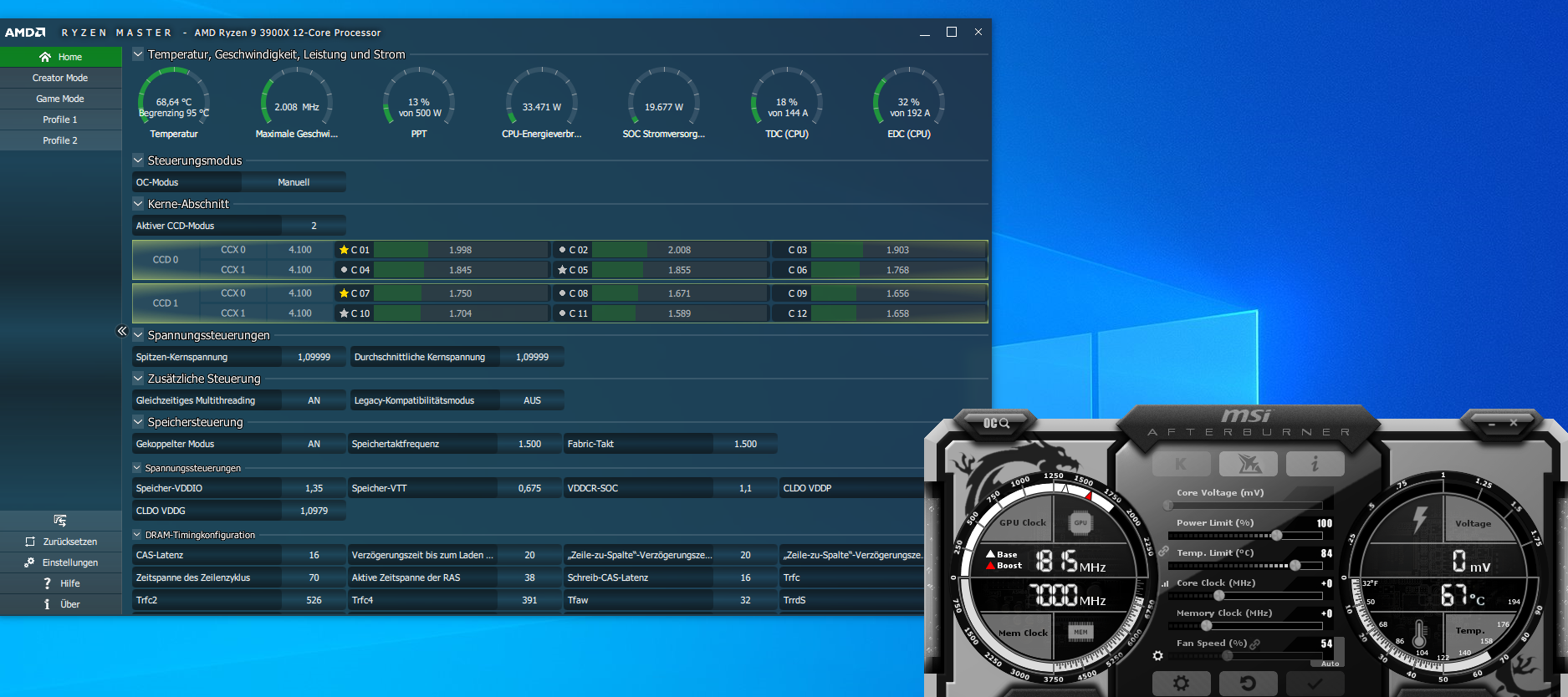1568x697 pixels.
Task: Start Kombustor with the jet icon in Afterburner
Action: click(x=1248, y=464)
